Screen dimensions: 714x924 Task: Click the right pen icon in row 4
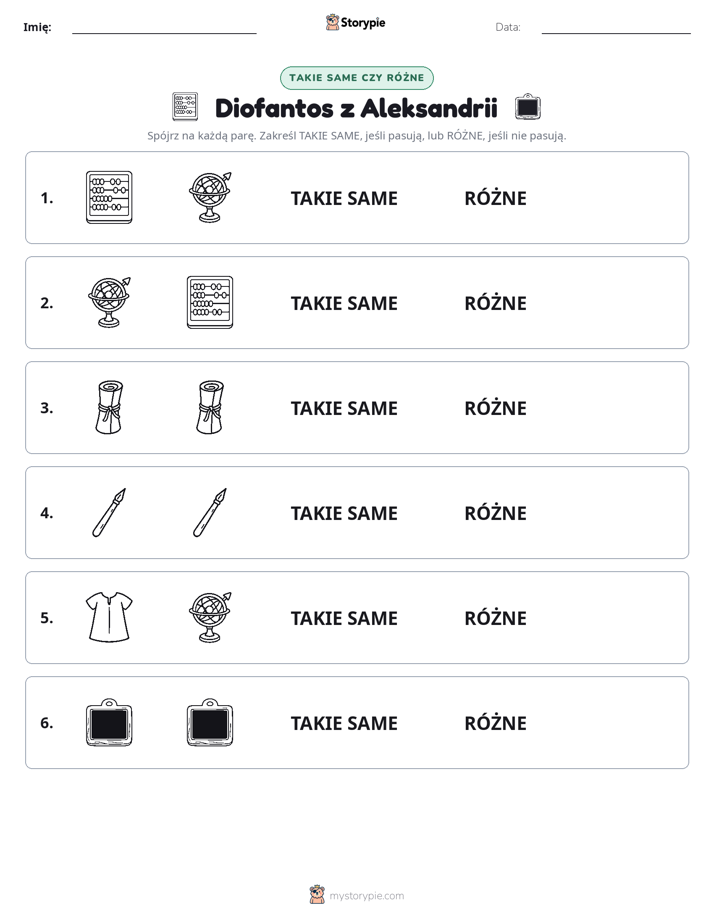tap(210, 512)
